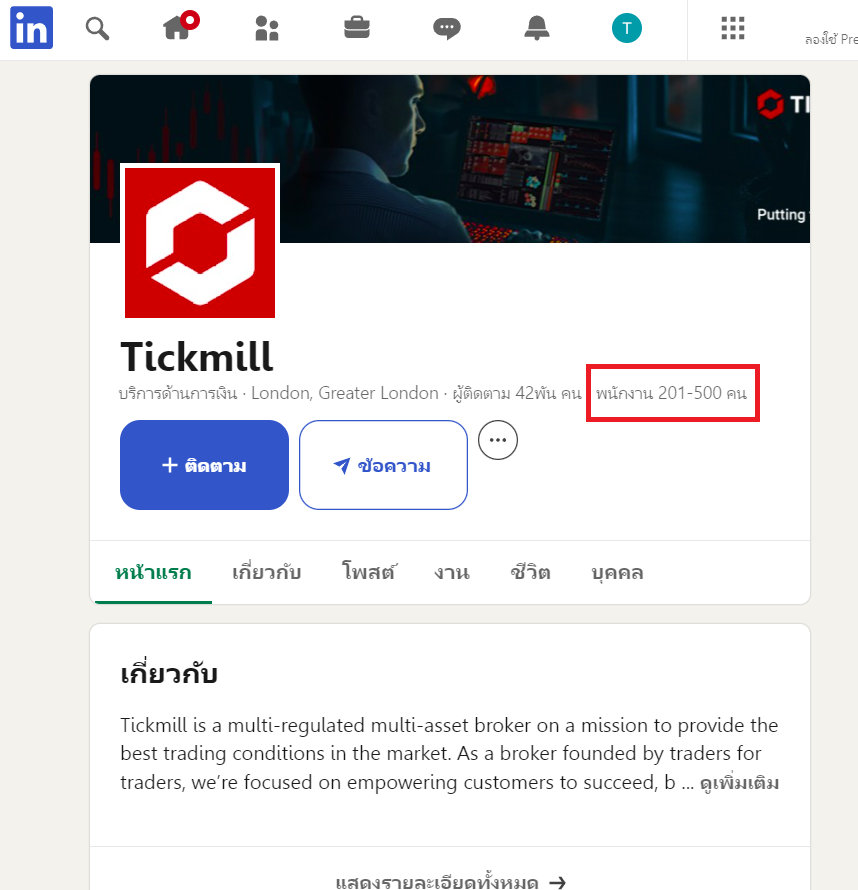Expand description with ดูเพิ่มเติม

(739, 783)
